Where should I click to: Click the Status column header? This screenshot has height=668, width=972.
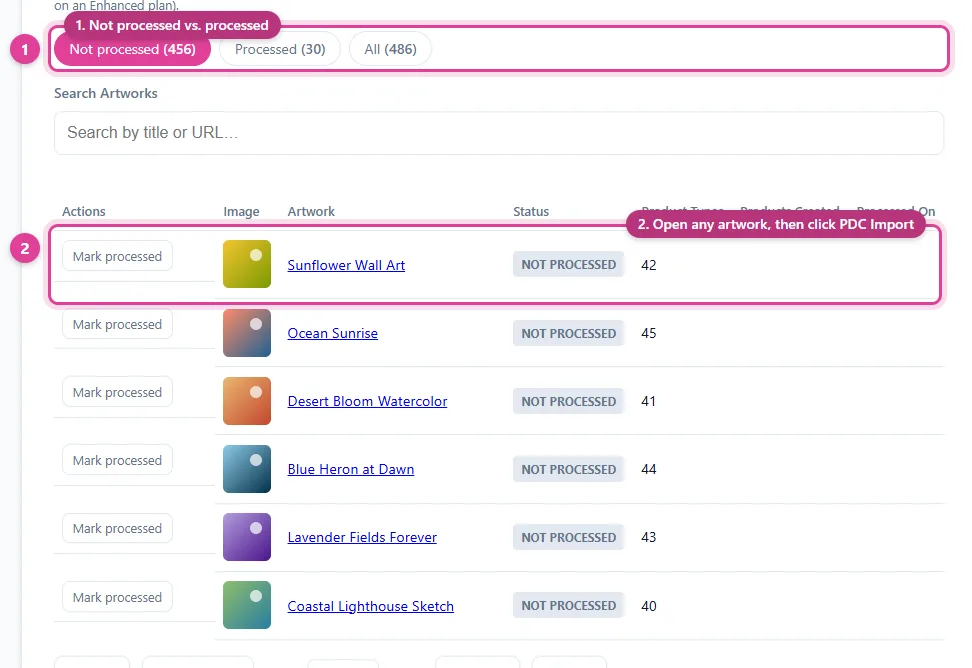(531, 211)
